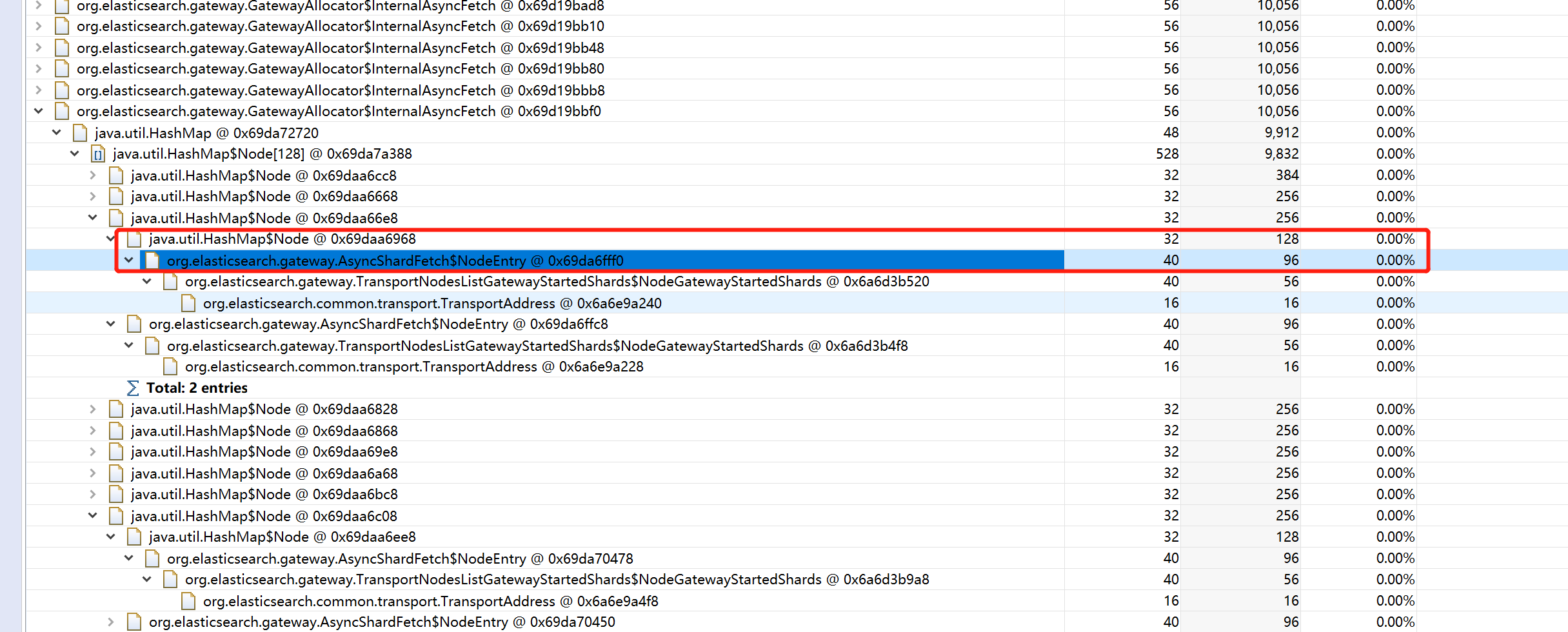Collapse the HashMap$Node[128] @ 0x69da7a388 array

[x=75, y=154]
